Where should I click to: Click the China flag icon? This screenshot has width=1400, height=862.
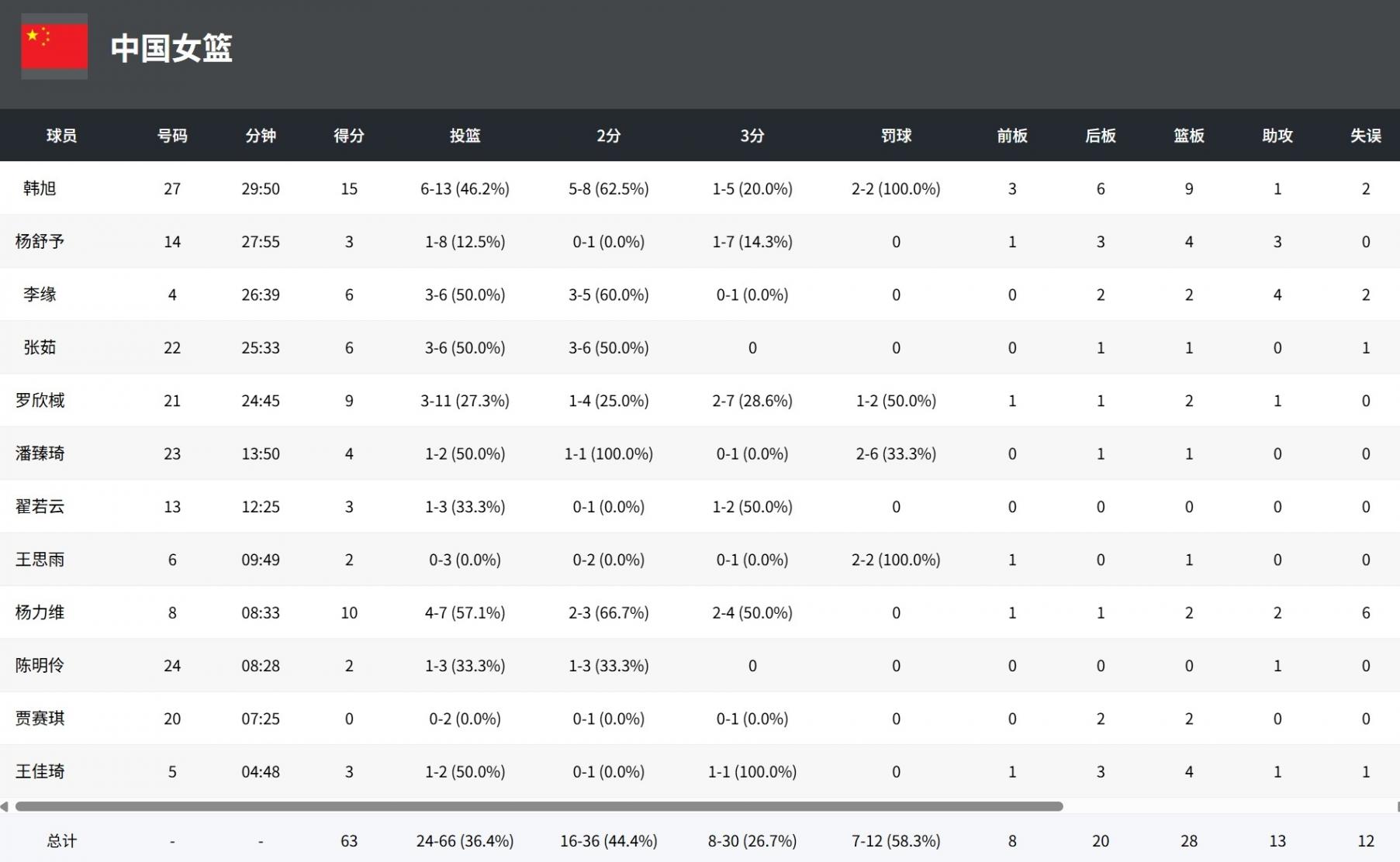(x=54, y=47)
